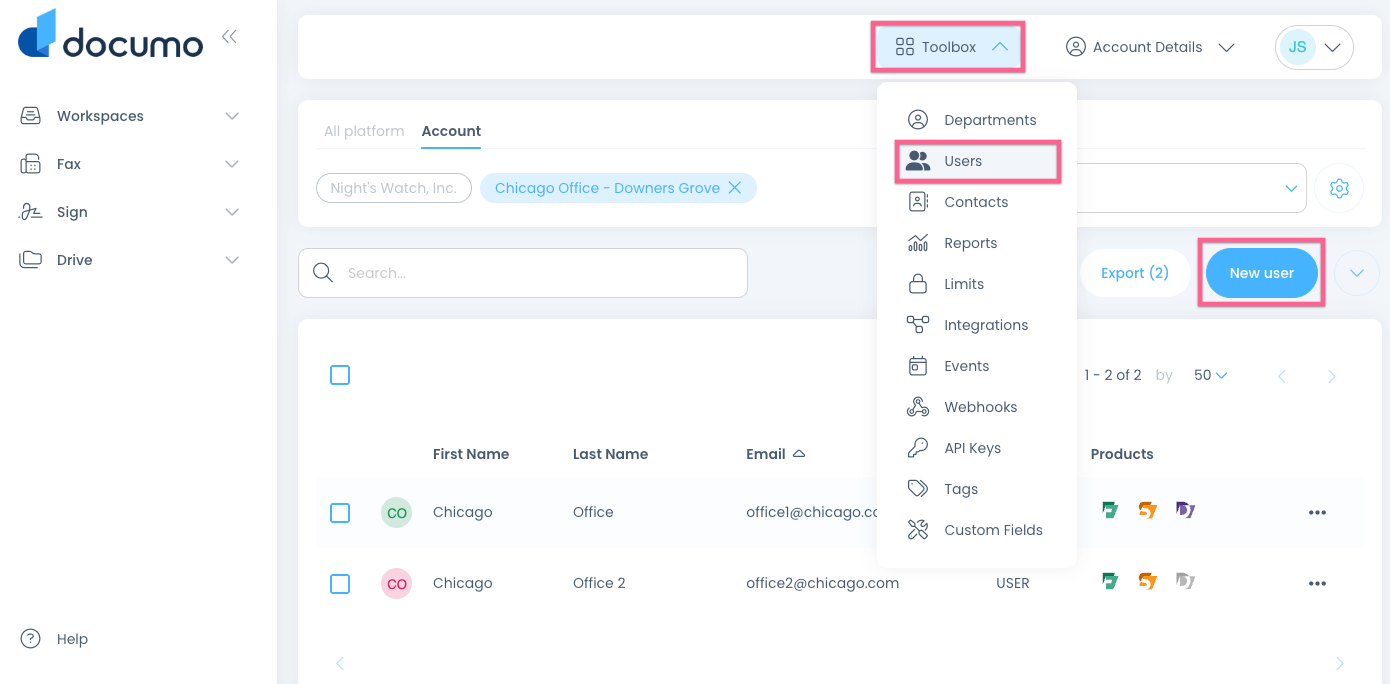The height and width of the screenshot is (684, 1390).
Task: Switch to the All platform tab
Action: [364, 130]
